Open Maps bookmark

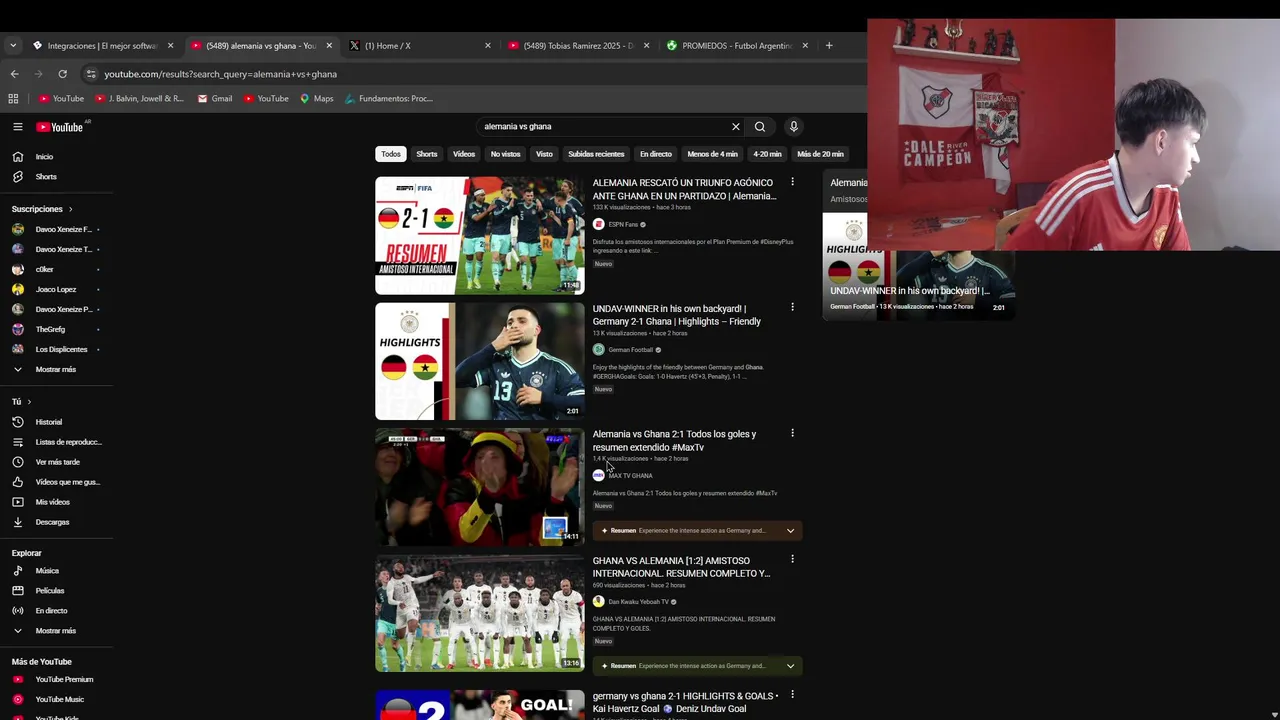[x=317, y=99]
